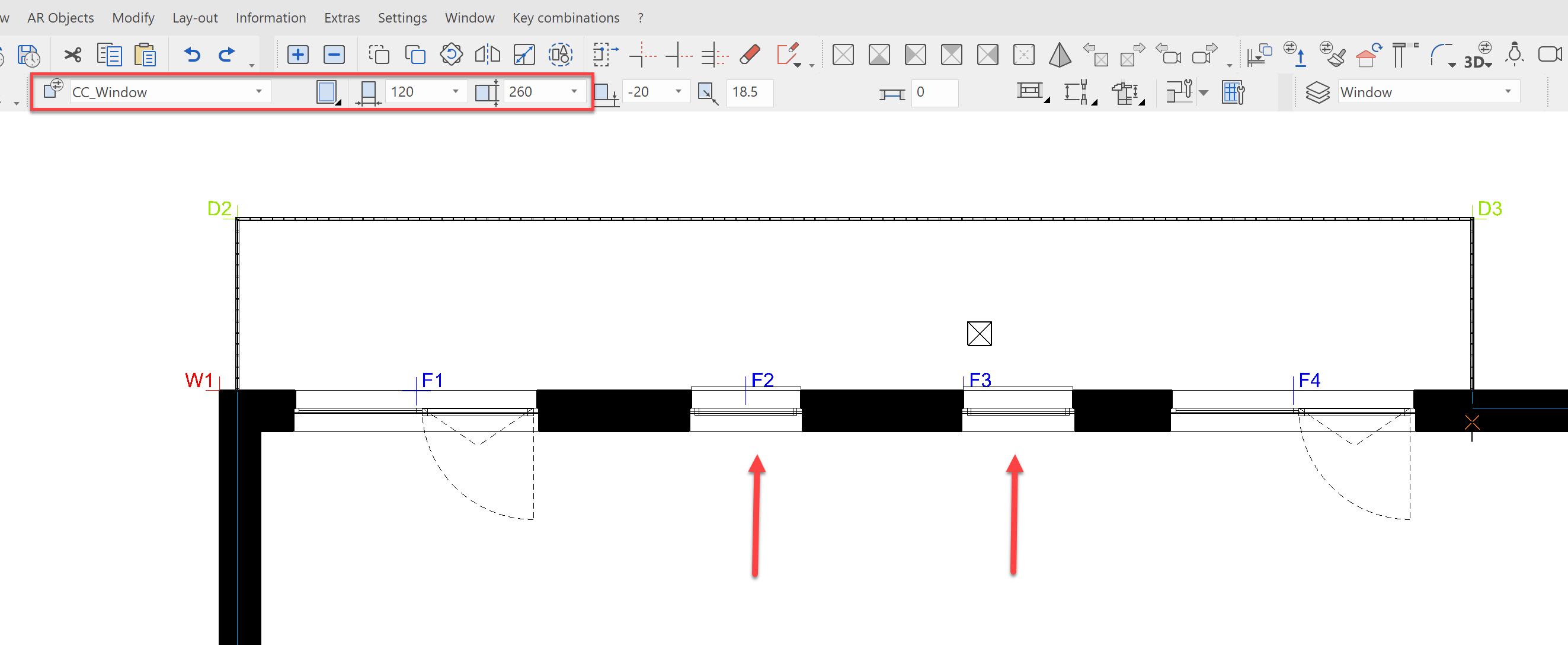This screenshot has width=1568, height=645.
Task: Click the Zoom in plus icon
Action: (x=297, y=55)
